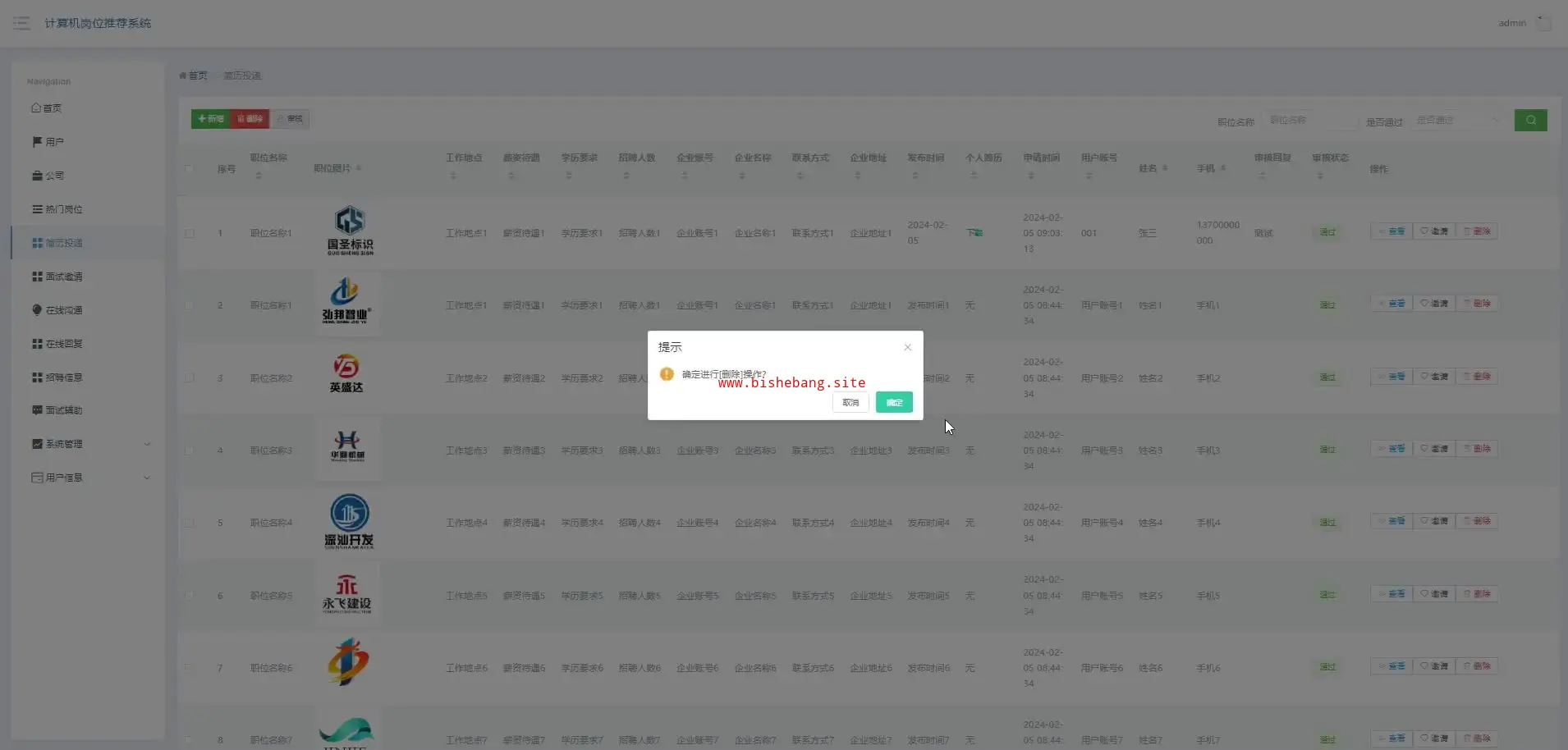
Task: Sort by the 薪资待遇 column arrows
Action: point(511,176)
